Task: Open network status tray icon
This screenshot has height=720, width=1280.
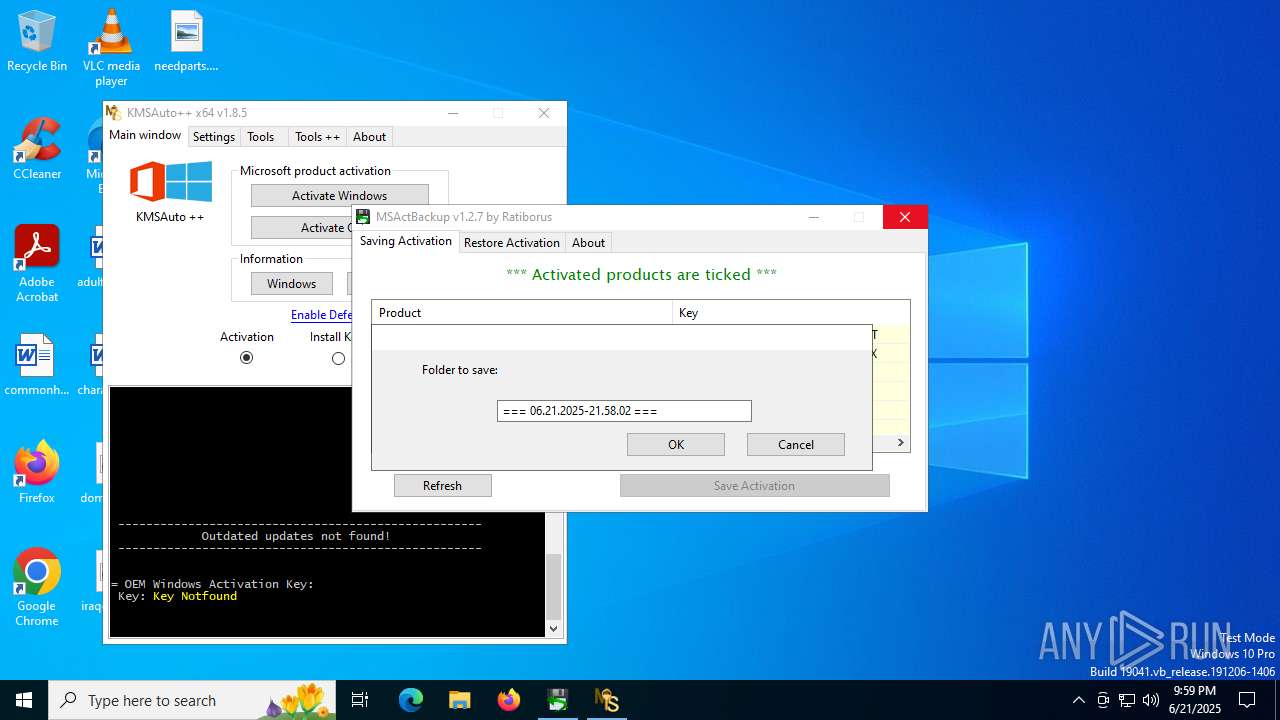Action: pyautogui.click(x=1127, y=700)
